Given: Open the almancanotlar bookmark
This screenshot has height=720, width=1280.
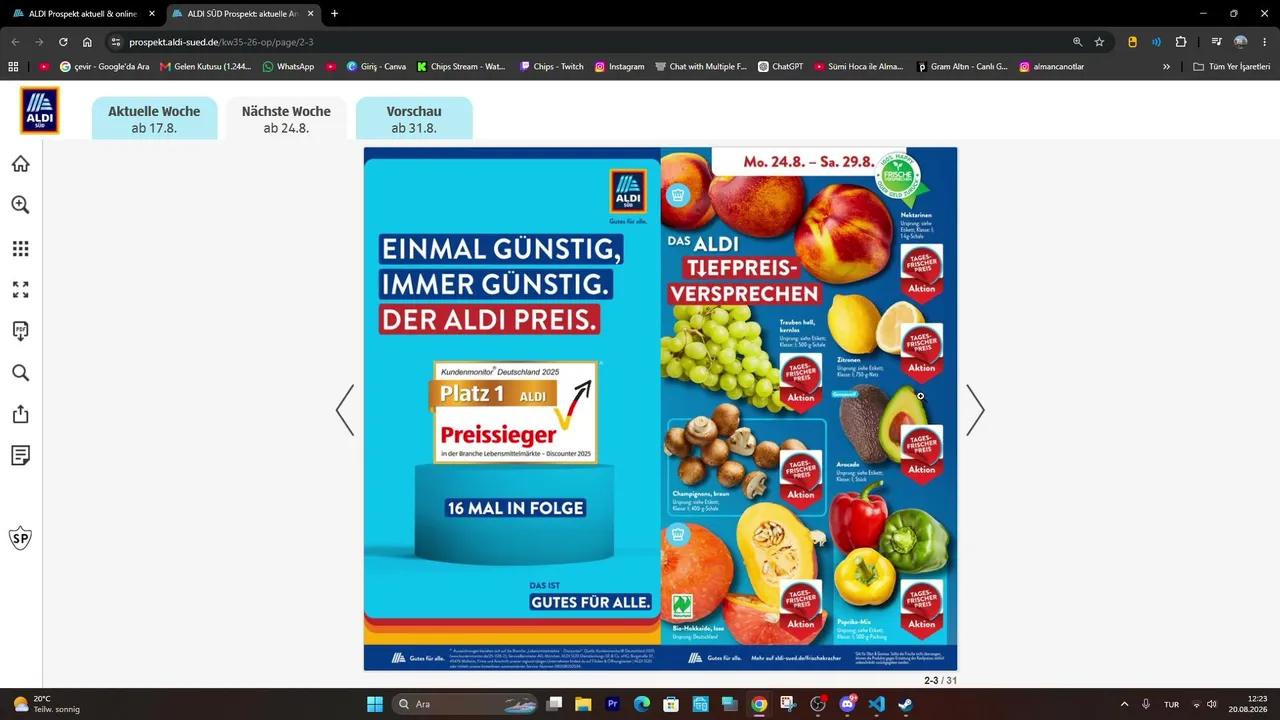Looking at the screenshot, I should pos(1051,67).
